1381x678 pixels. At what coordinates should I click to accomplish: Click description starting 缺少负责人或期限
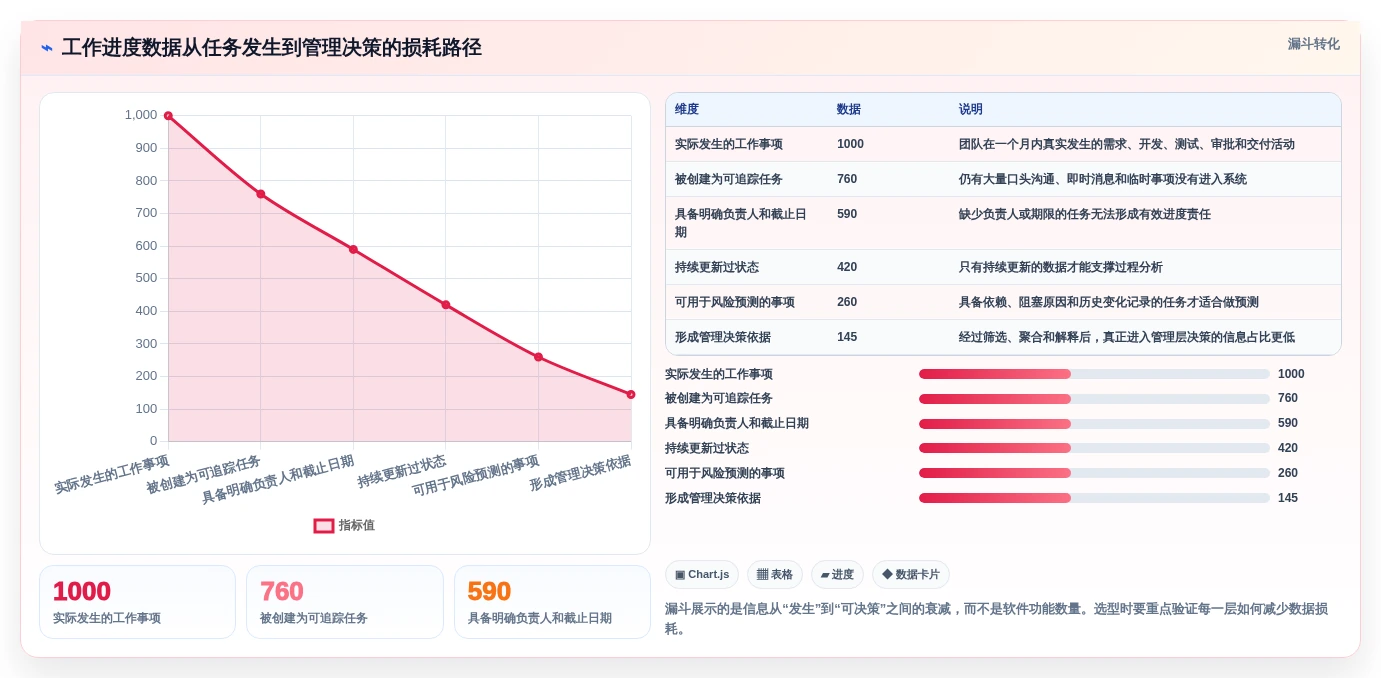pyautogui.click(x=1085, y=214)
